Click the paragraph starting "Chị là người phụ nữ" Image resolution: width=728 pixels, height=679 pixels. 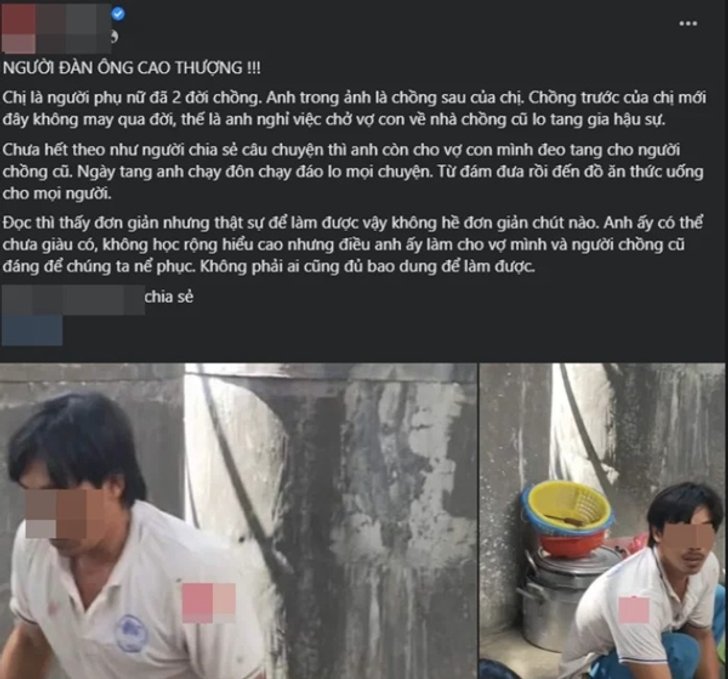[354, 109]
